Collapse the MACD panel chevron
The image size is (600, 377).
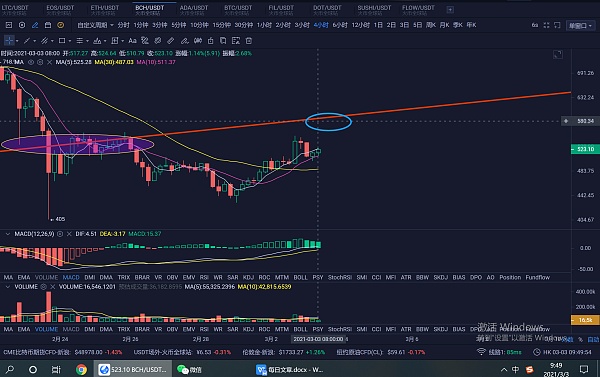7,234
